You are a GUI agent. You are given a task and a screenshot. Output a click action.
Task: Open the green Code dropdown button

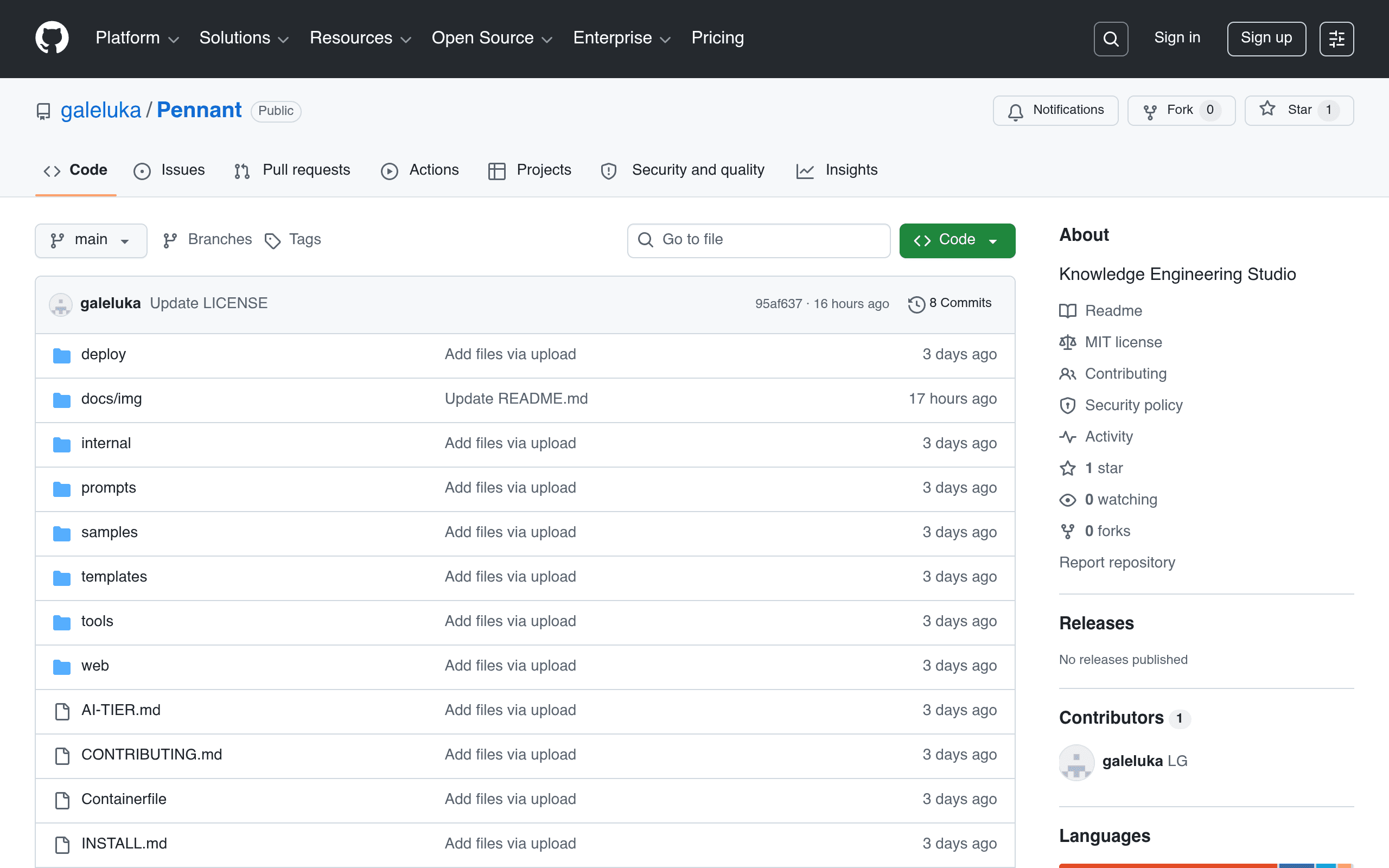pos(957,240)
